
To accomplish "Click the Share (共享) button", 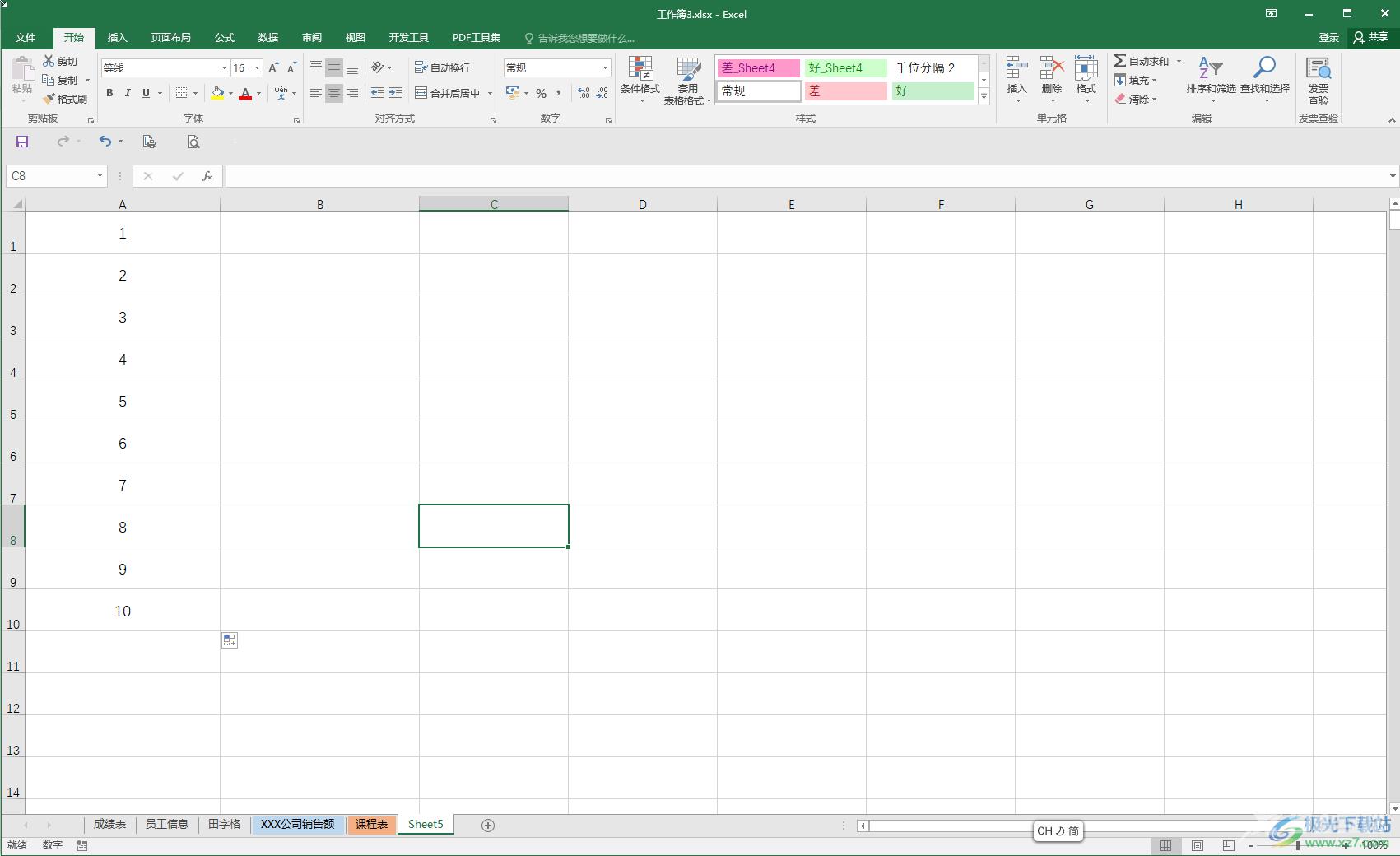I will point(1371,38).
